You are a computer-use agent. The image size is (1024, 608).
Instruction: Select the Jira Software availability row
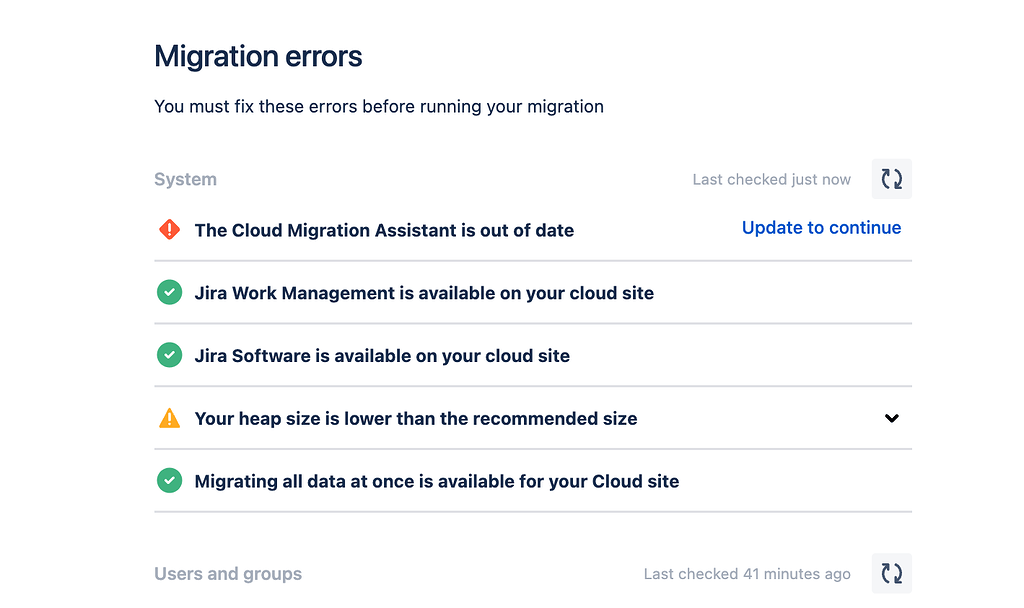(382, 356)
